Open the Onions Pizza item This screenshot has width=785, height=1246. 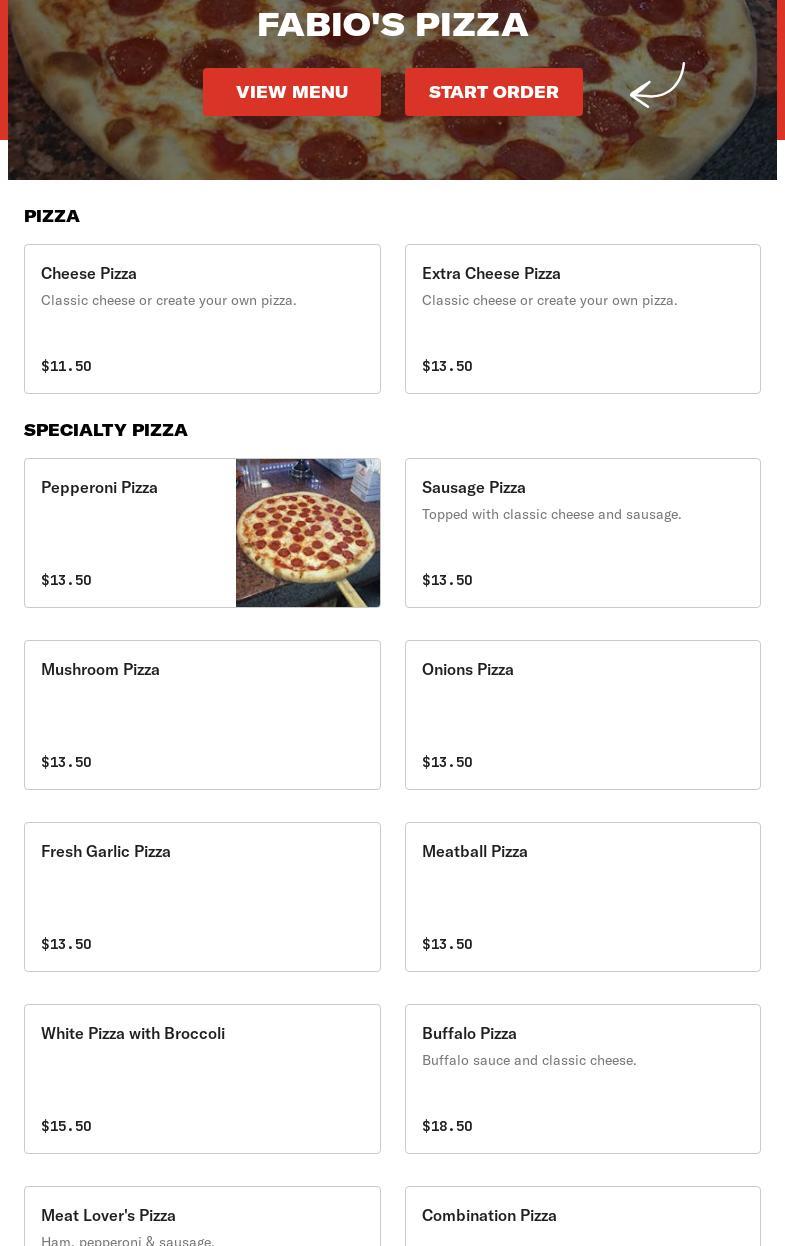(x=582, y=714)
